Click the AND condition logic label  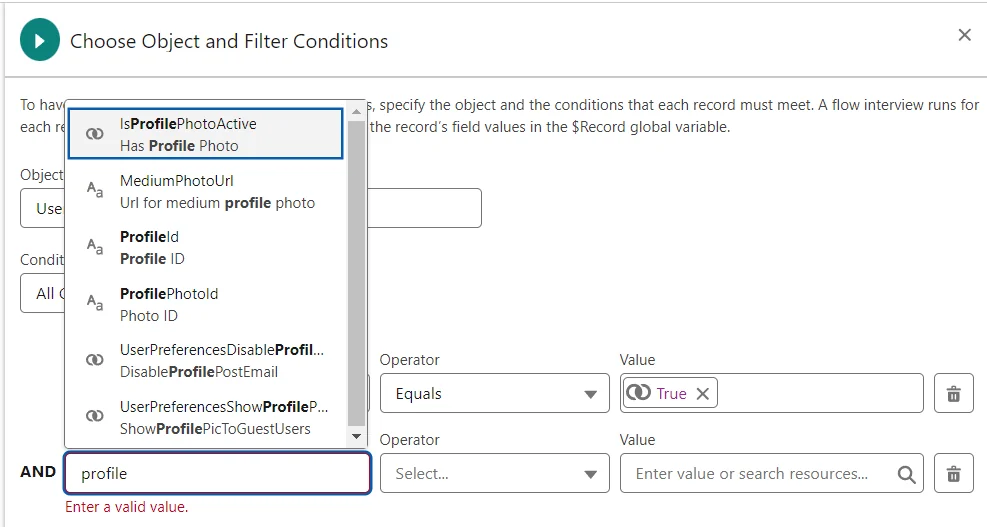(38, 472)
